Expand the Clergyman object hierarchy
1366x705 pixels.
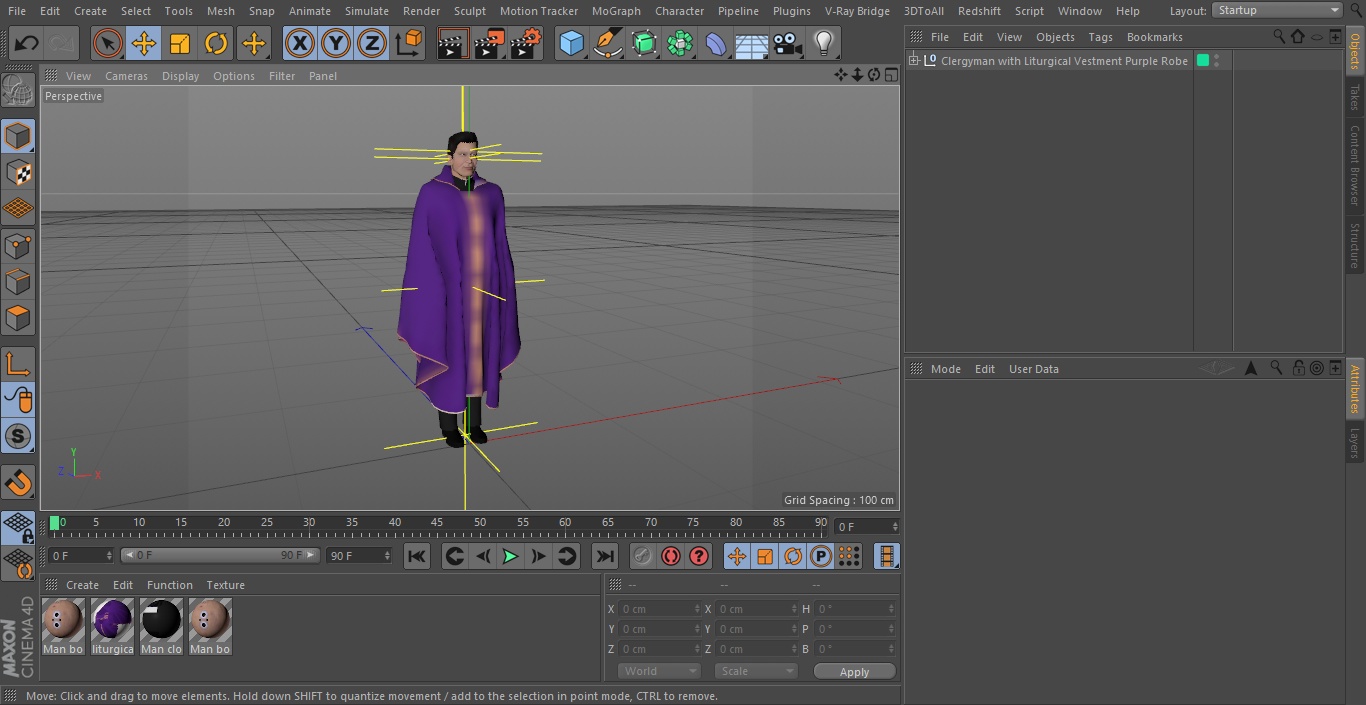click(913, 61)
